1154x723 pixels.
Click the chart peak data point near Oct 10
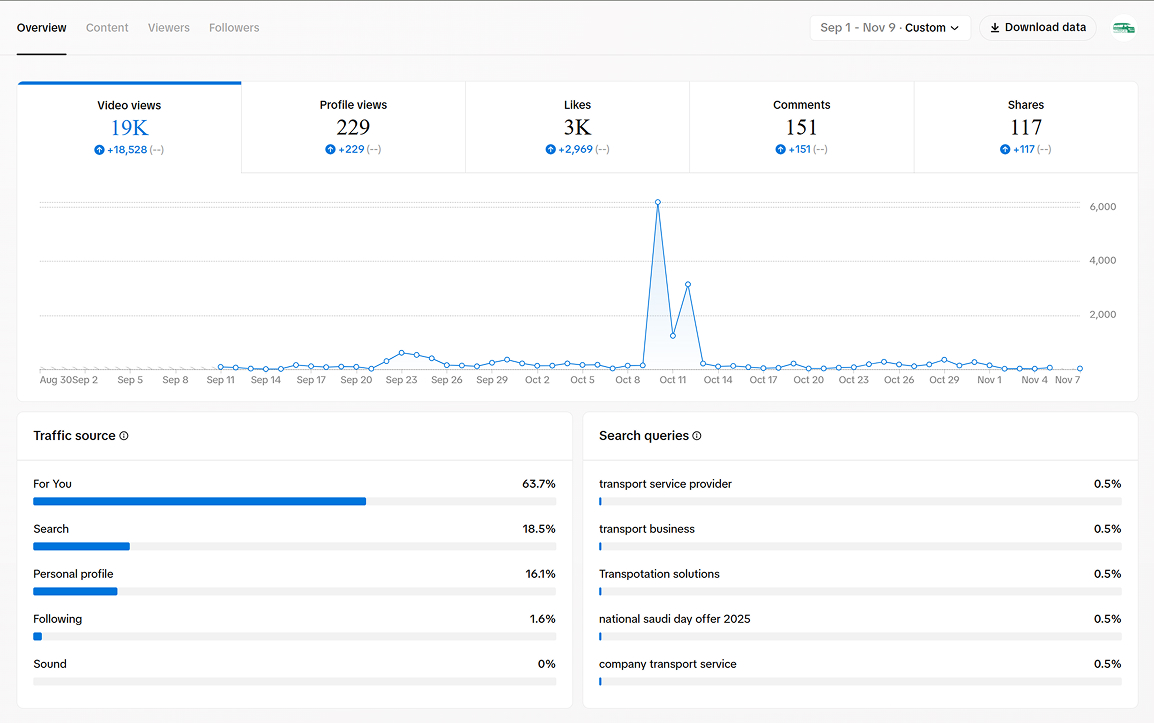click(x=658, y=202)
